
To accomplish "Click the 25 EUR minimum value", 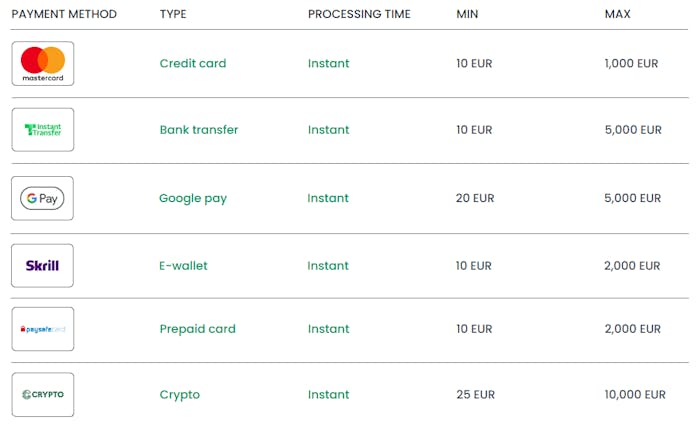I will pos(475,395).
